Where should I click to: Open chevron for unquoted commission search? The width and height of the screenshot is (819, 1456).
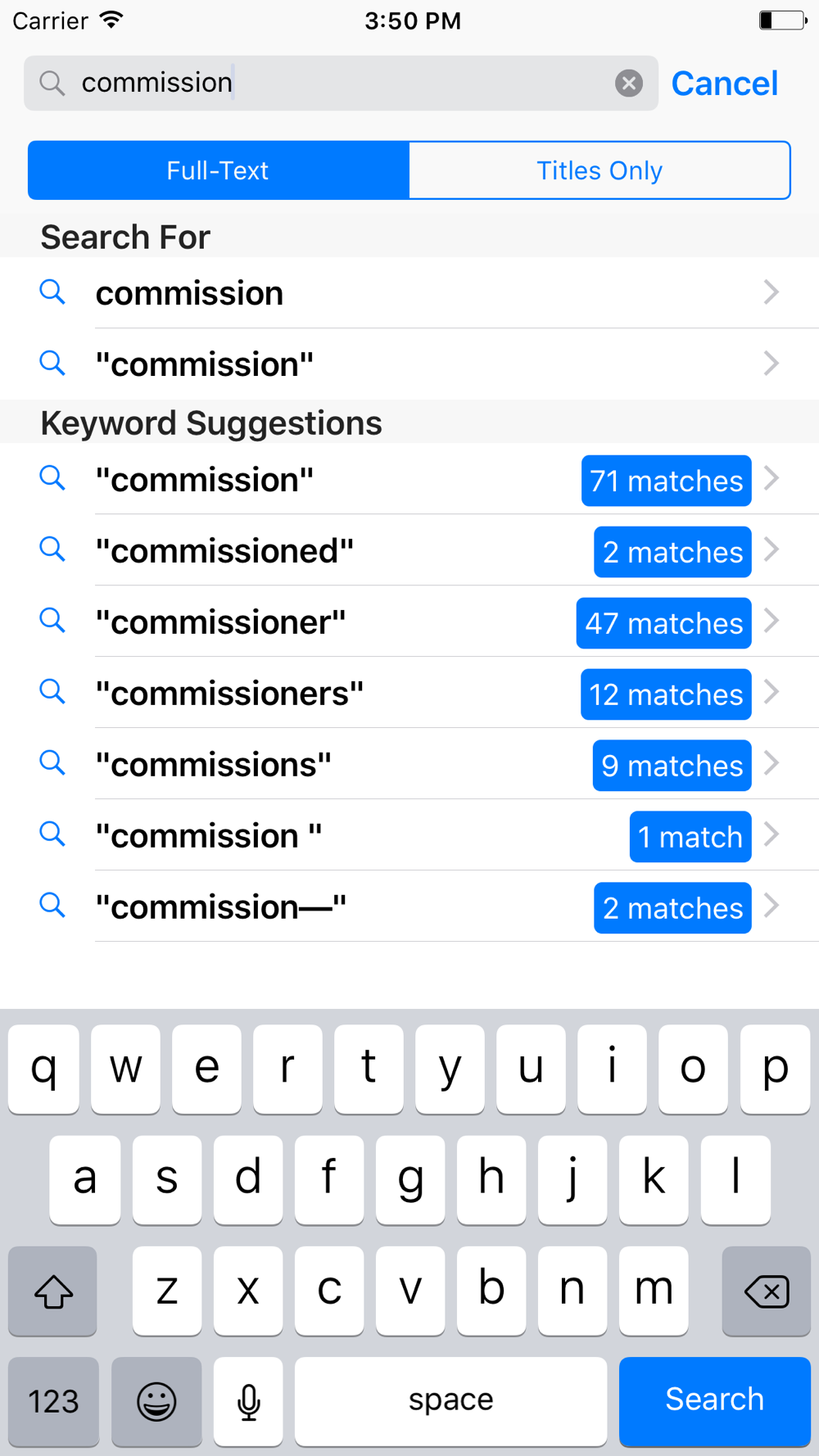click(771, 292)
